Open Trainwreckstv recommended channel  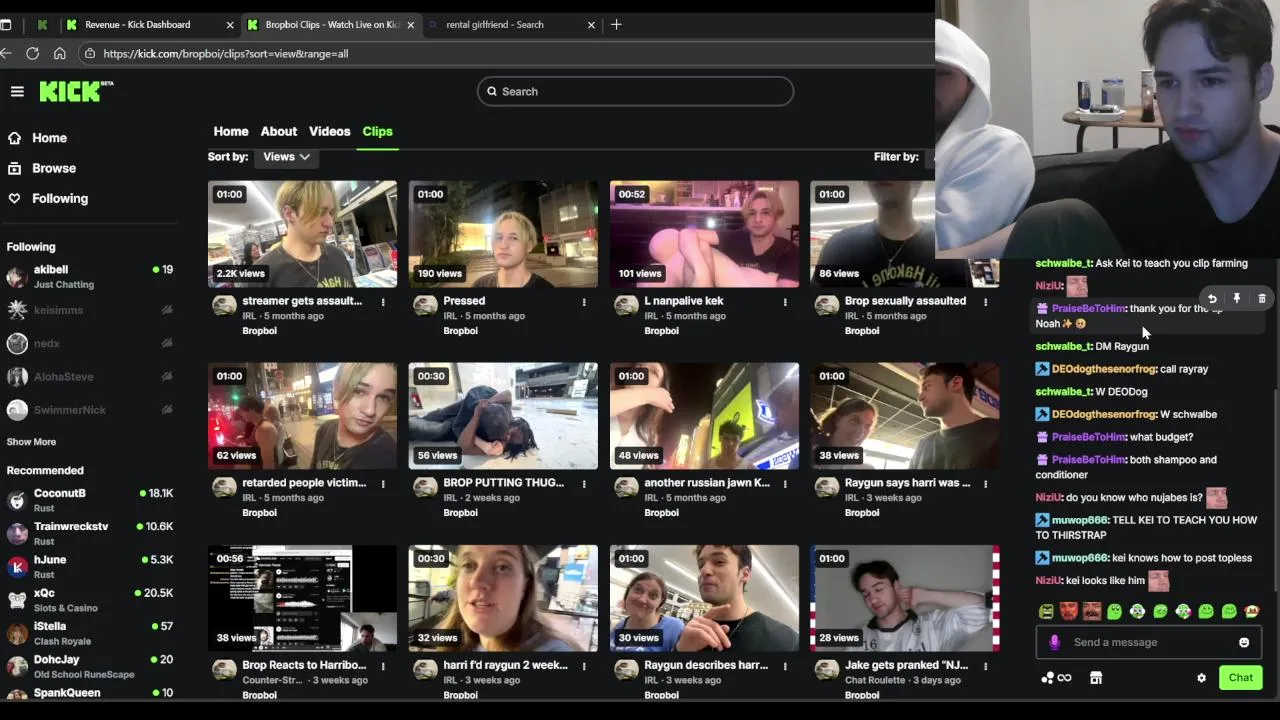click(89, 533)
